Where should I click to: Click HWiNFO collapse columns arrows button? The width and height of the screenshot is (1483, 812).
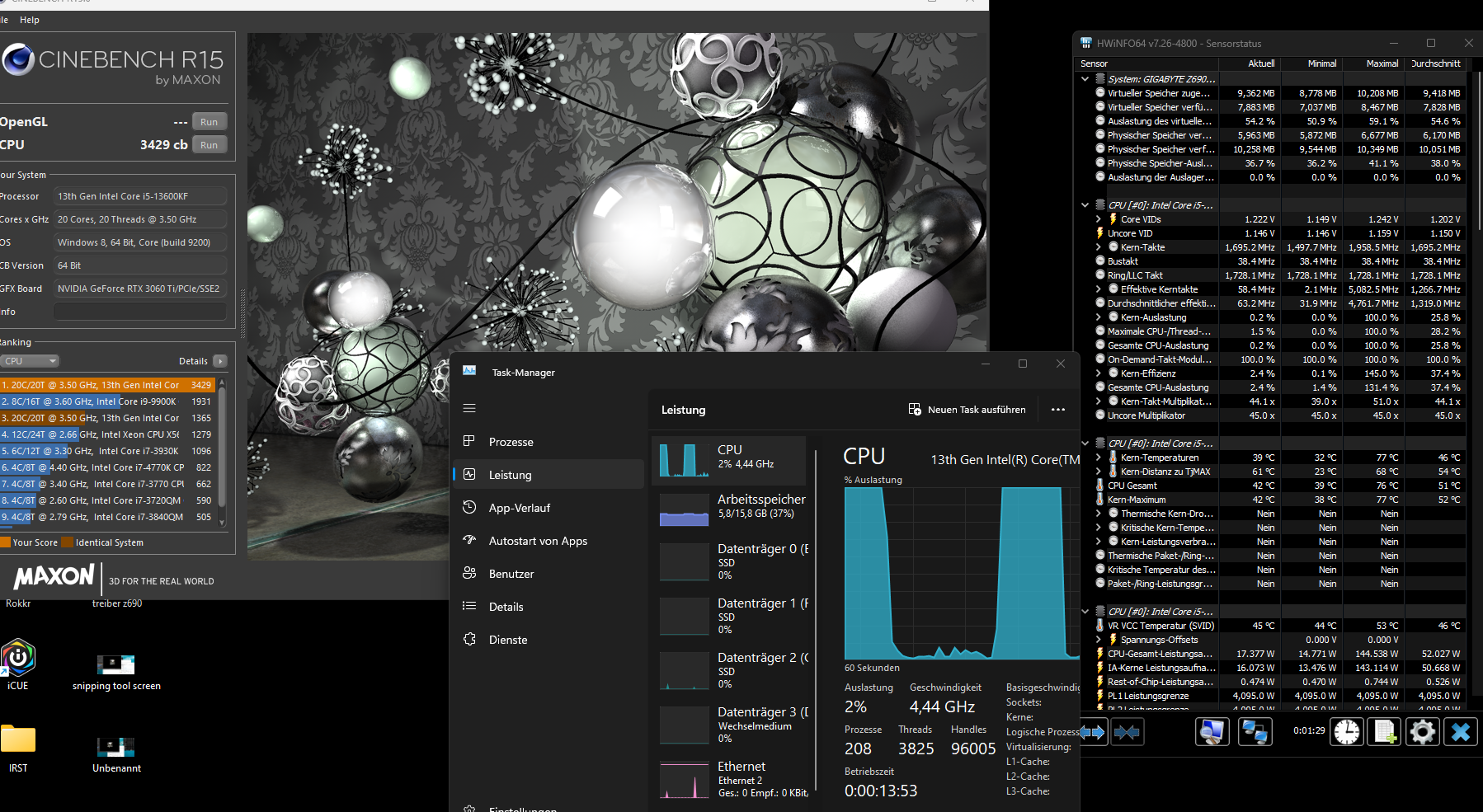point(1127,732)
